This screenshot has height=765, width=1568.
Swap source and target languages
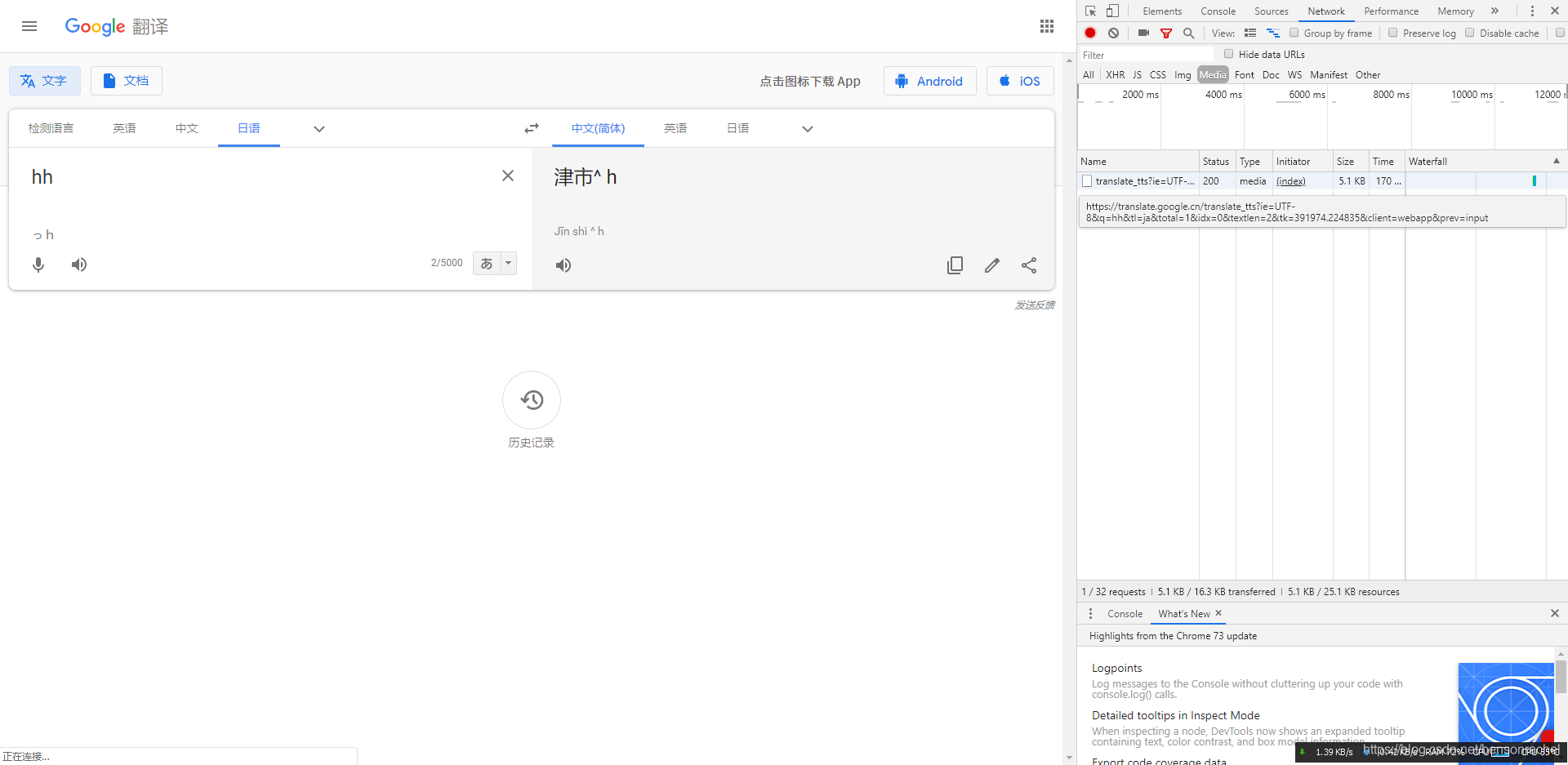pyautogui.click(x=532, y=128)
